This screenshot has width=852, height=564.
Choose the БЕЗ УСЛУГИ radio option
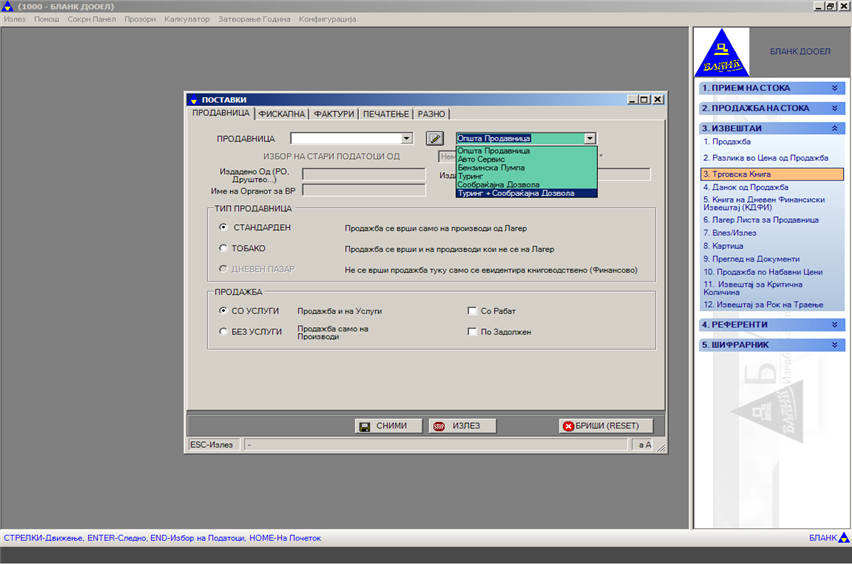223,331
